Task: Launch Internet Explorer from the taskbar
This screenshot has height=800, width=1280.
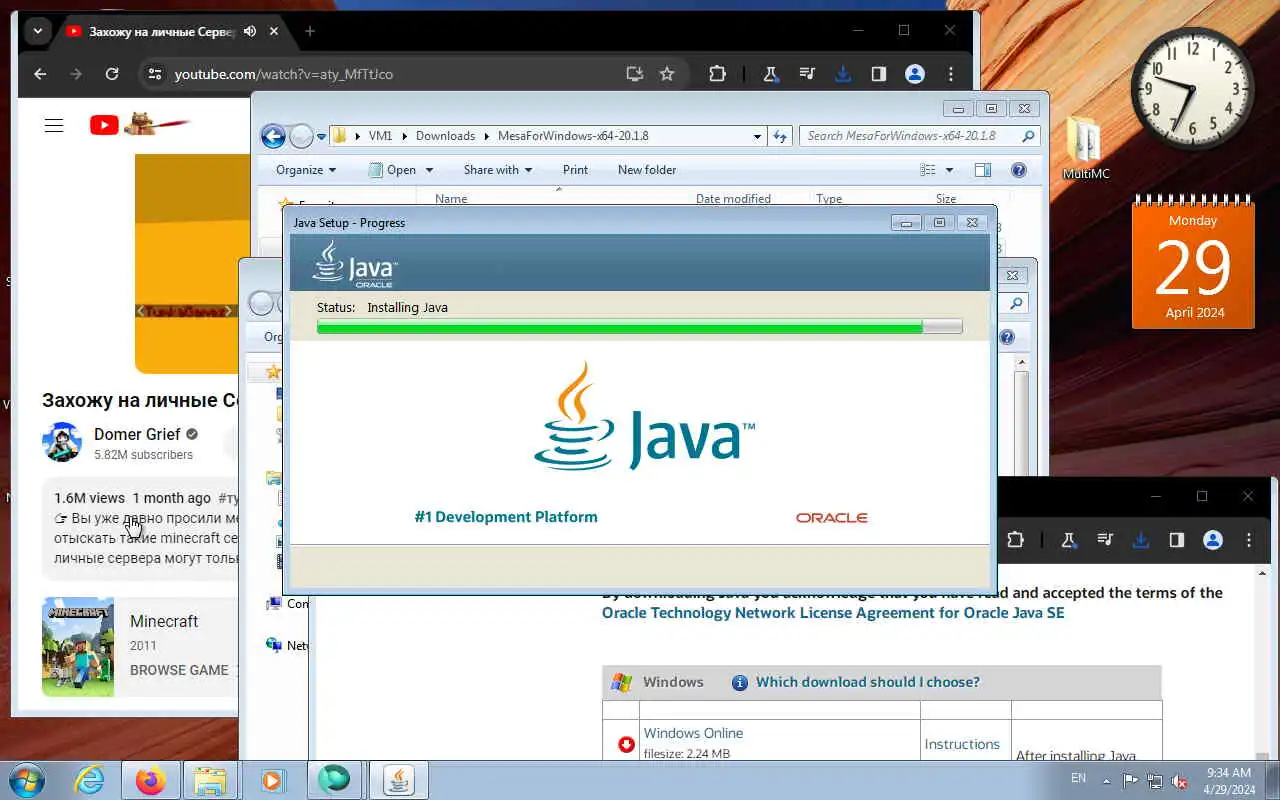Action: click(90, 780)
